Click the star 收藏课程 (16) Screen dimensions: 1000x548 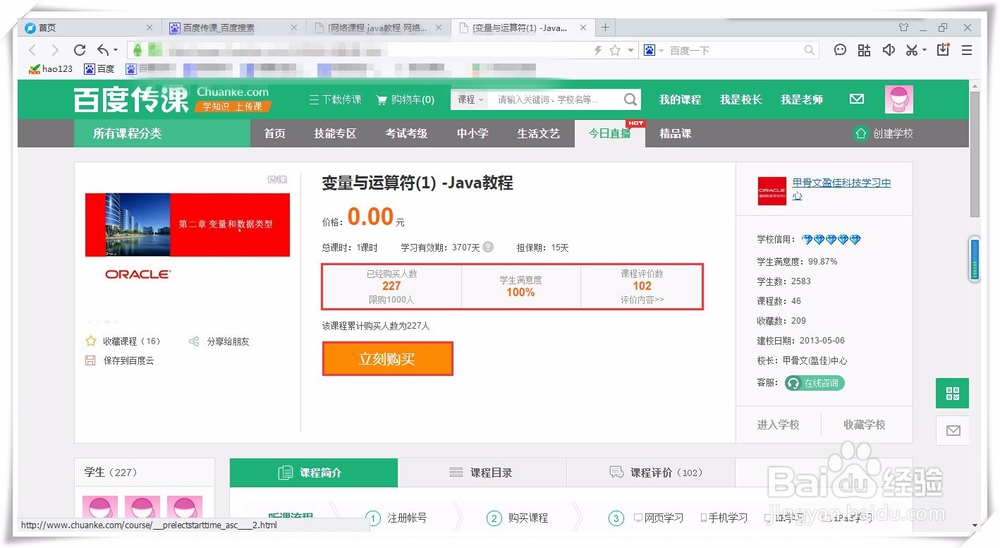(91, 341)
